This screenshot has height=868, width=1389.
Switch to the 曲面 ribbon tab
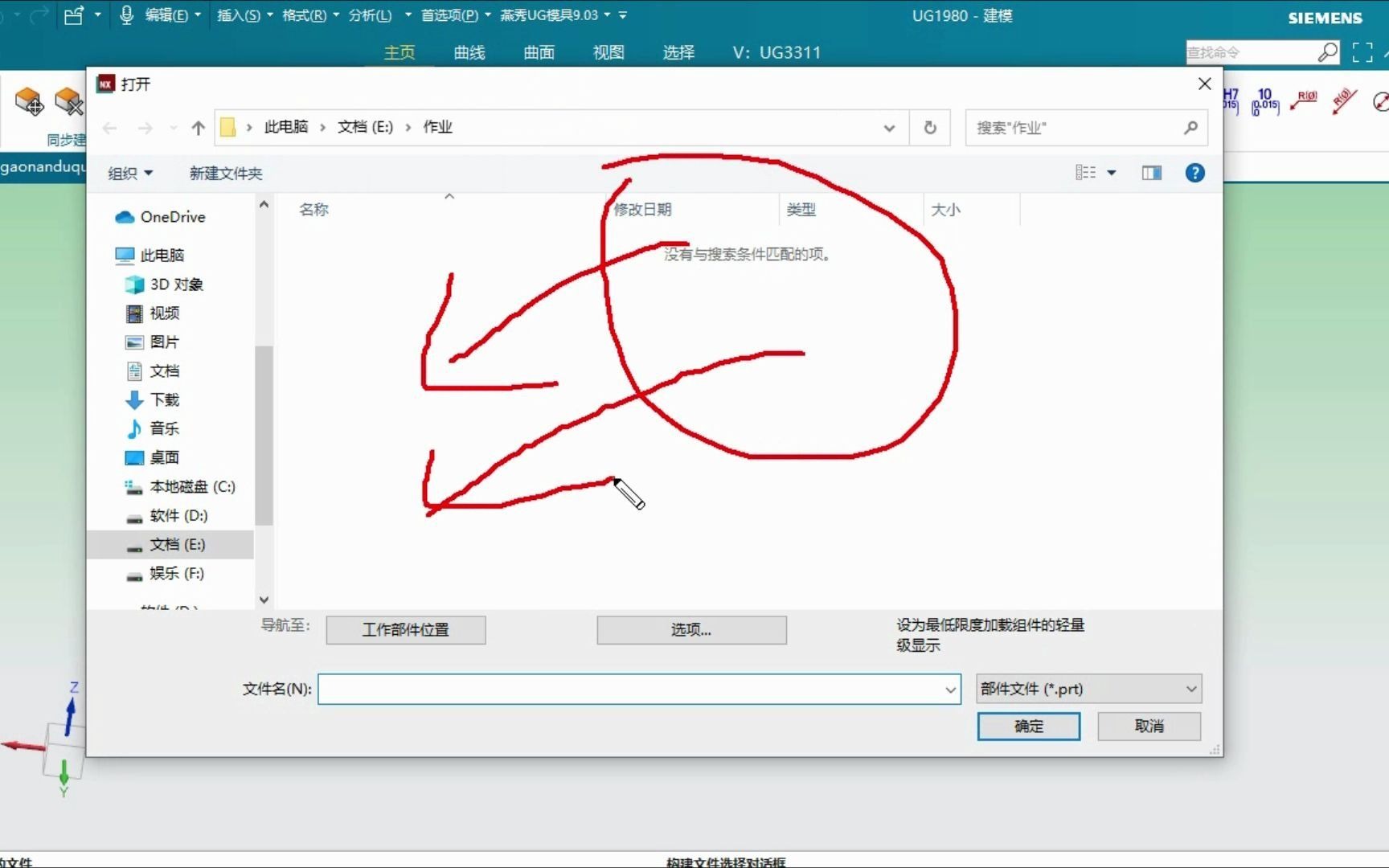539,53
